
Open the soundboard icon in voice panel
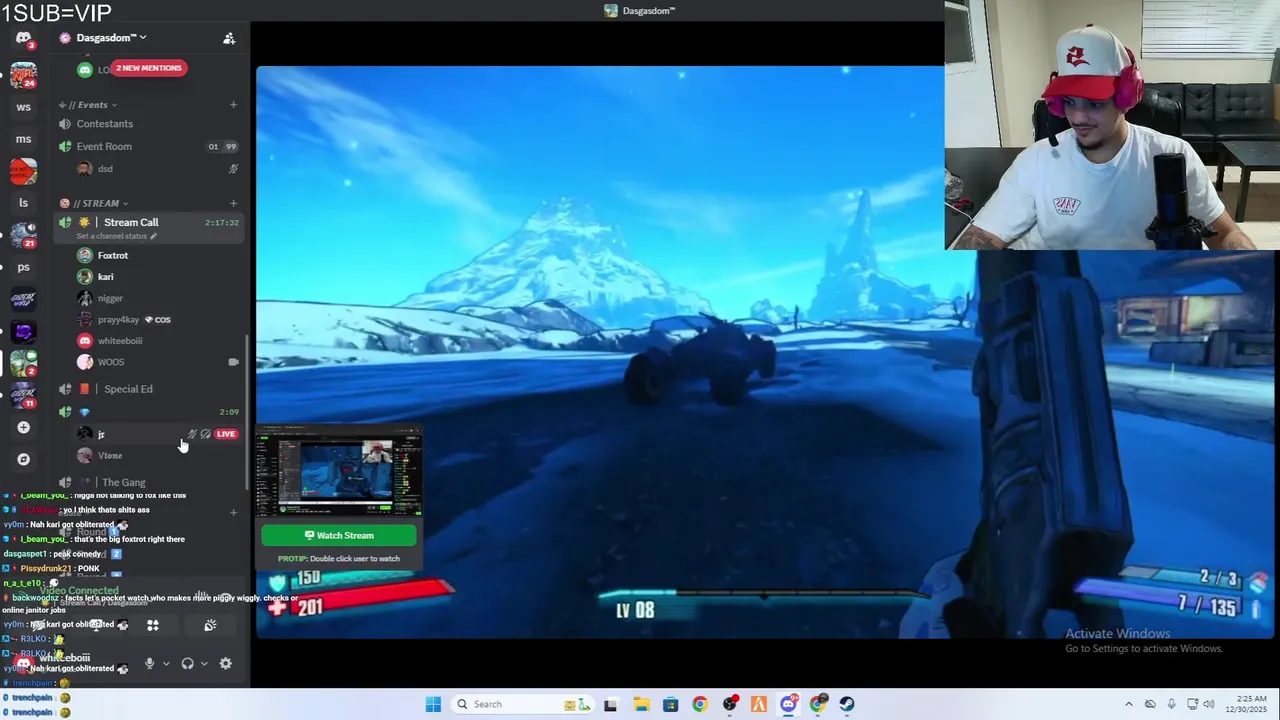(x=210, y=625)
